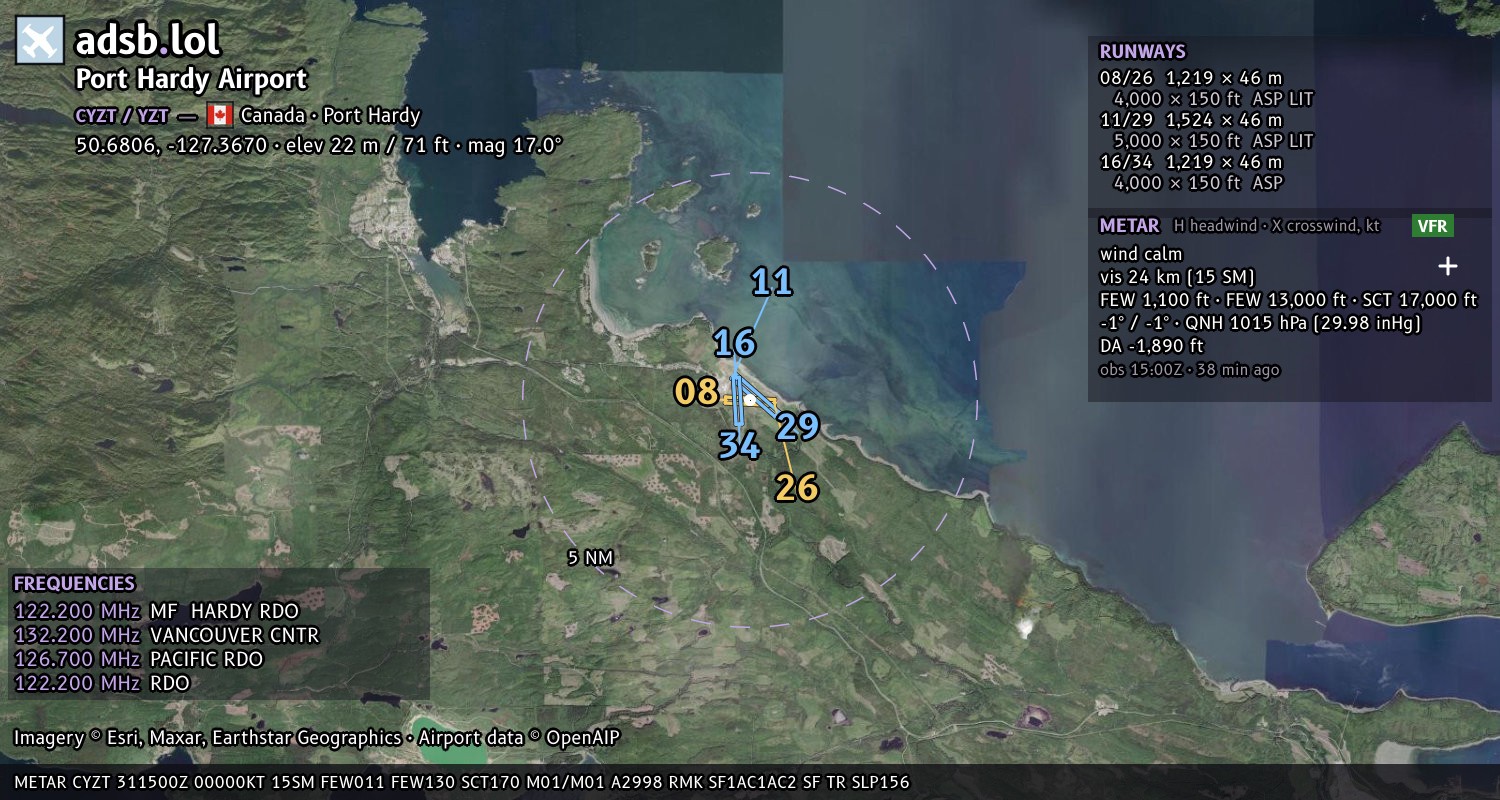Screen dimensions: 1500x800
Task: Click the CYZT / YZT airport code
Action: point(122,115)
